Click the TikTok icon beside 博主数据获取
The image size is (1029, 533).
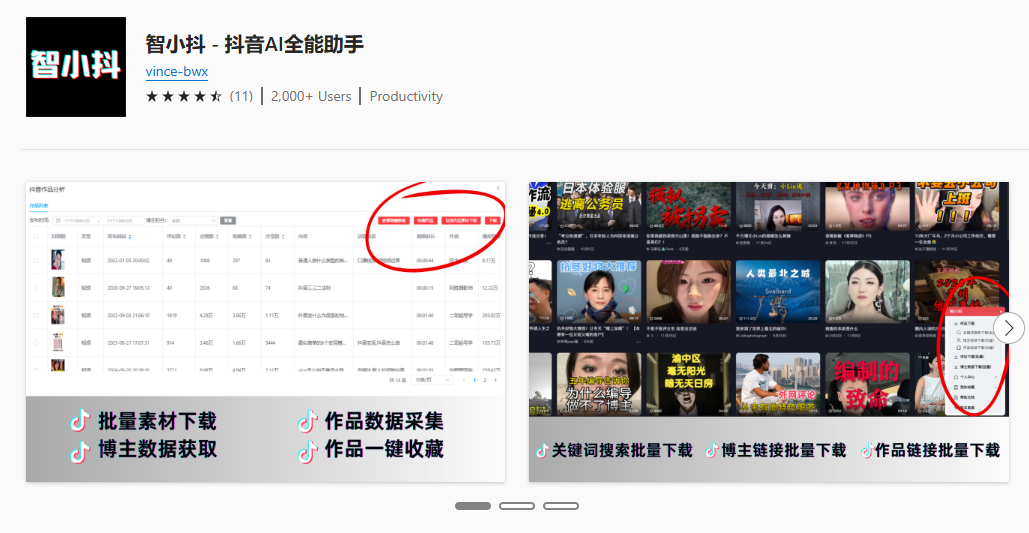pyautogui.click(x=79, y=450)
